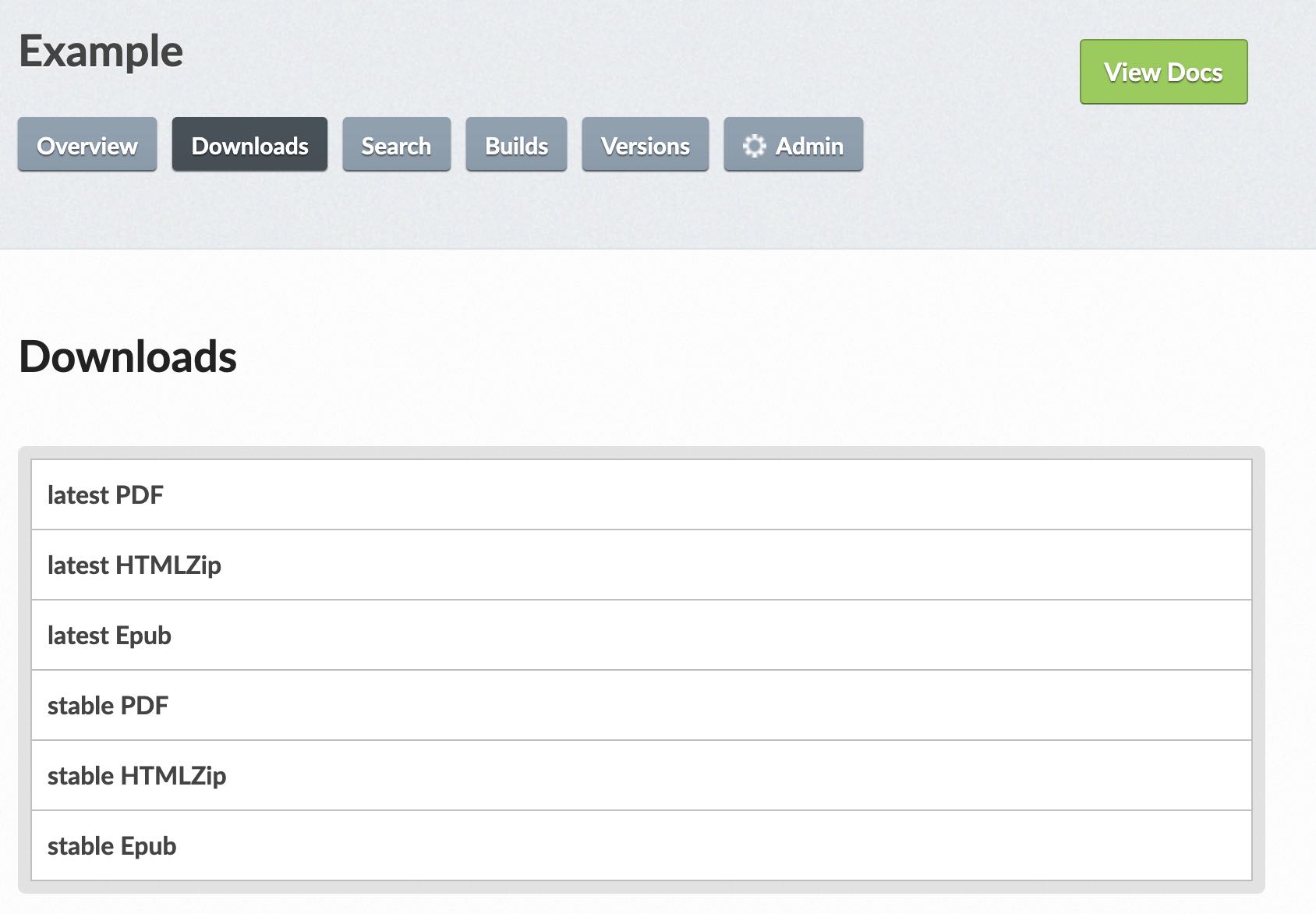The image size is (1316, 914).
Task: Download the stable HTMLZip archive
Action: click(136, 776)
